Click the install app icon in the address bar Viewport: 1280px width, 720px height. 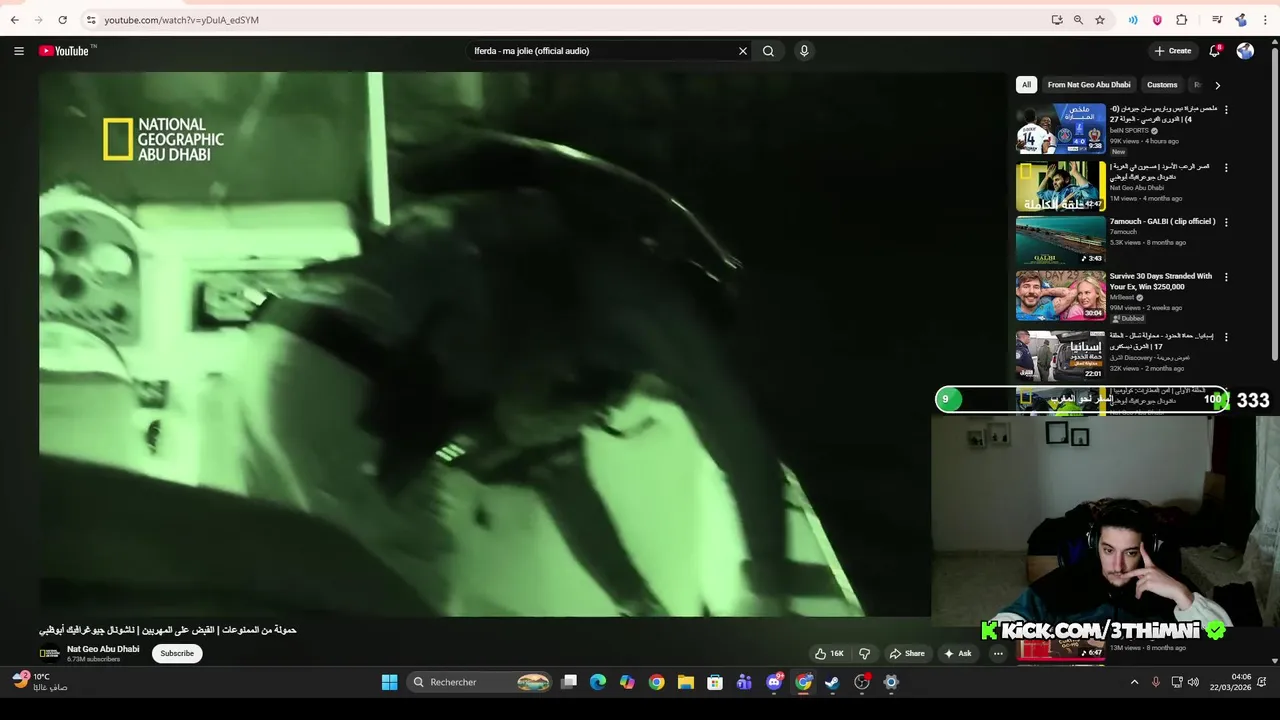tap(1057, 20)
